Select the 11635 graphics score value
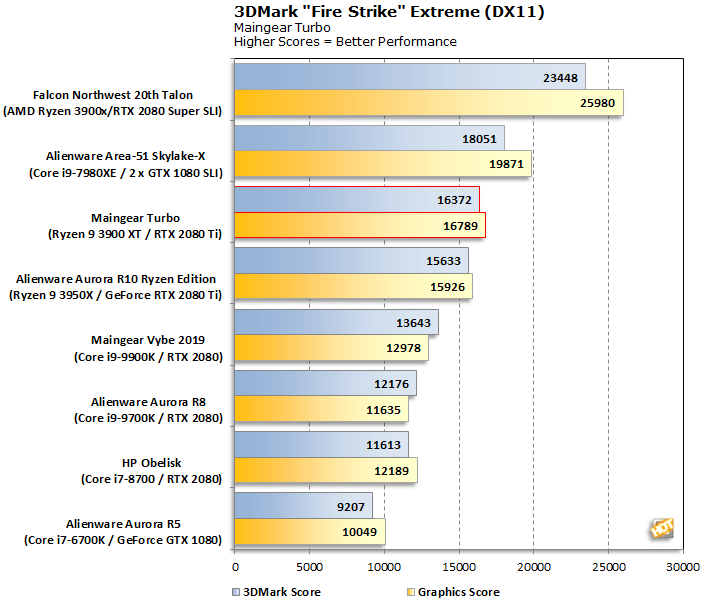The width and height of the screenshot is (708, 602). [x=383, y=410]
